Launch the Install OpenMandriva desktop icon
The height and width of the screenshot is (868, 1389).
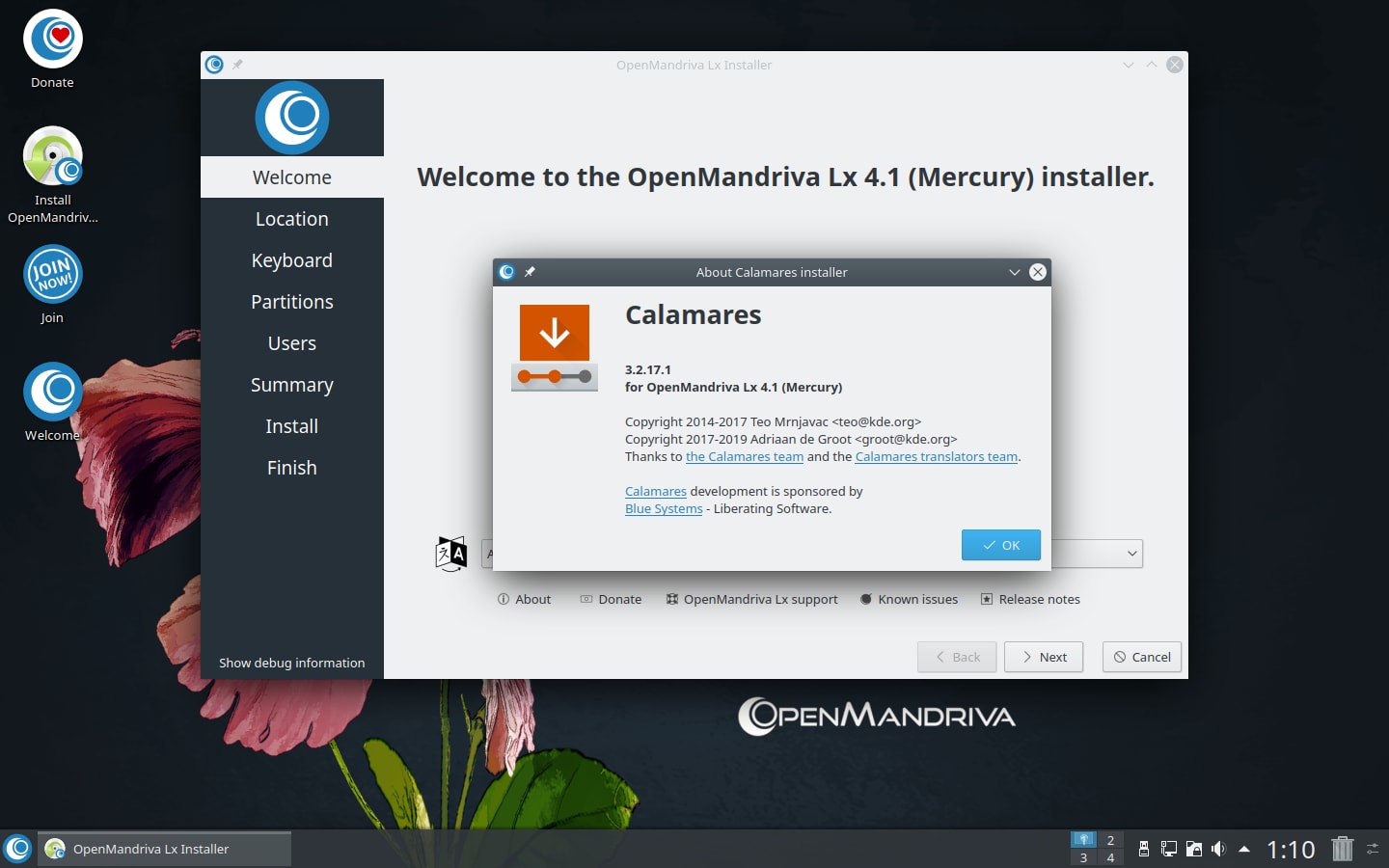point(52,157)
